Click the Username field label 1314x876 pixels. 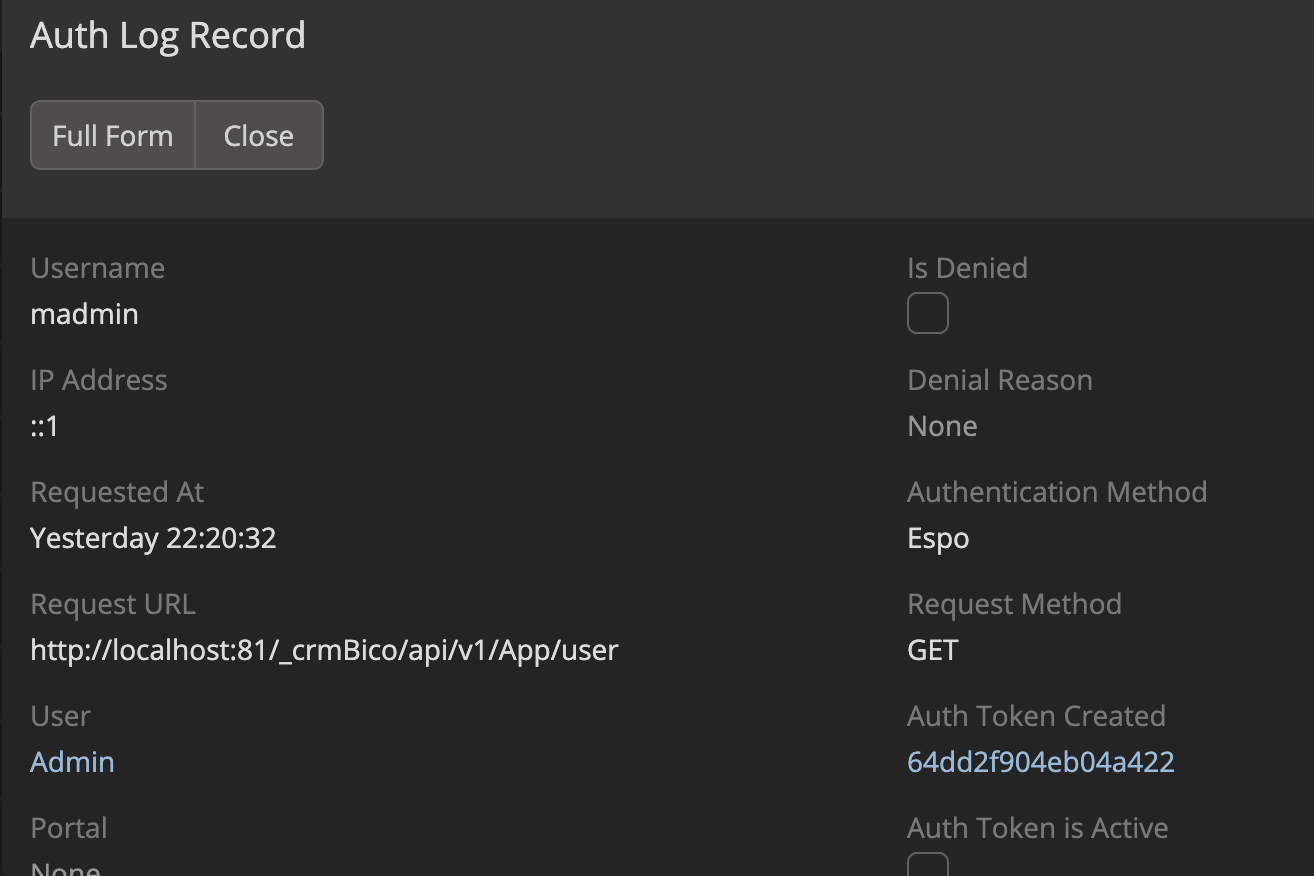(x=97, y=268)
